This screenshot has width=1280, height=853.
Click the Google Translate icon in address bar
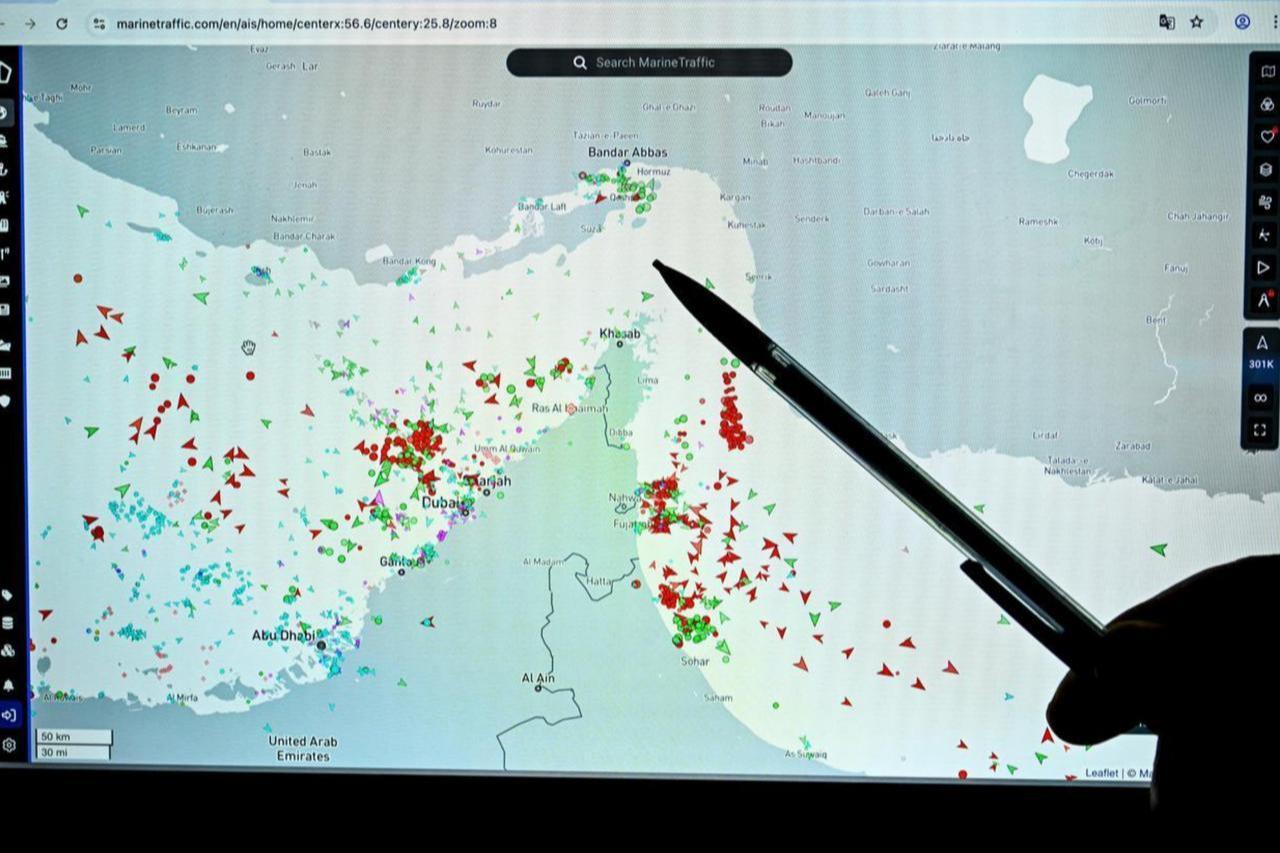[1166, 22]
